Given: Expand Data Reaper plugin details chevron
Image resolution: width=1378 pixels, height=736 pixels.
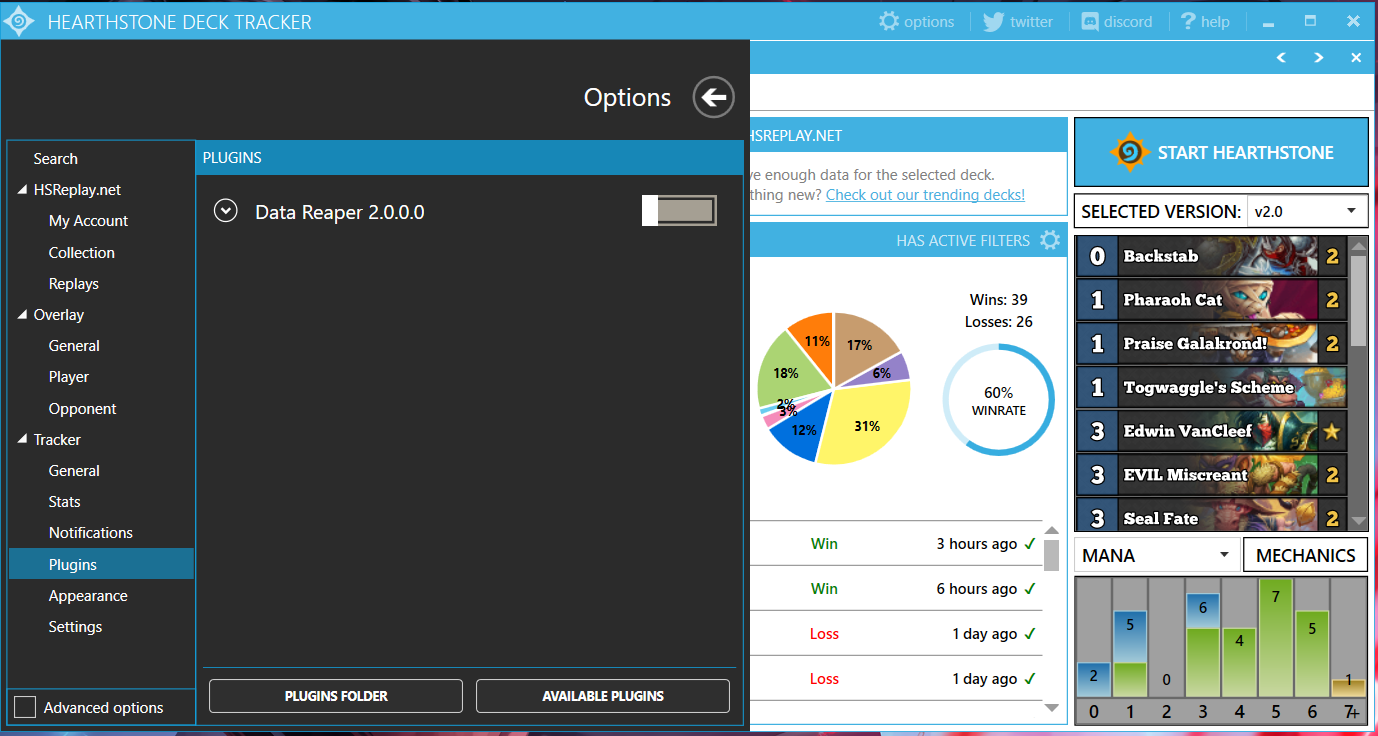Looking at the screenshot, I should [x=226, y=211].
